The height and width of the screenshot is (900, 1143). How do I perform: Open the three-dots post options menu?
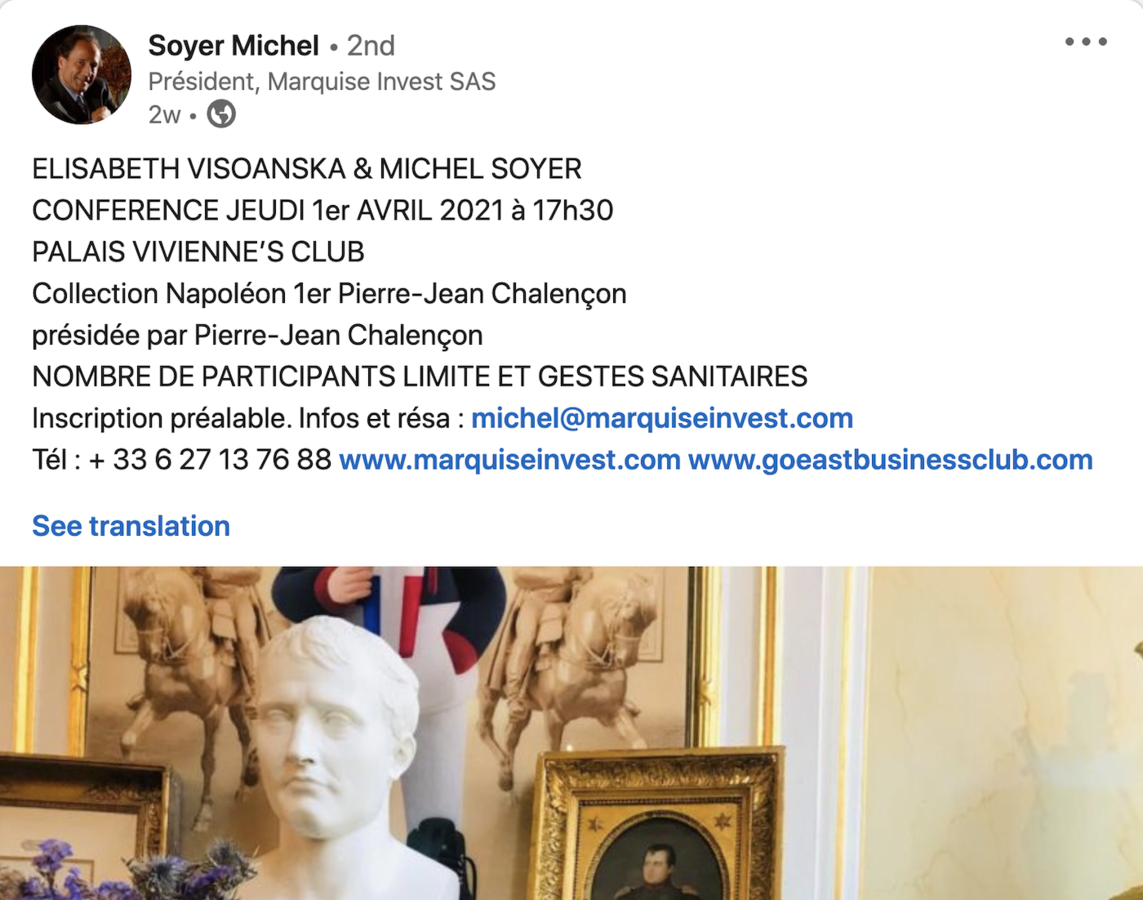pos(1085,42)
